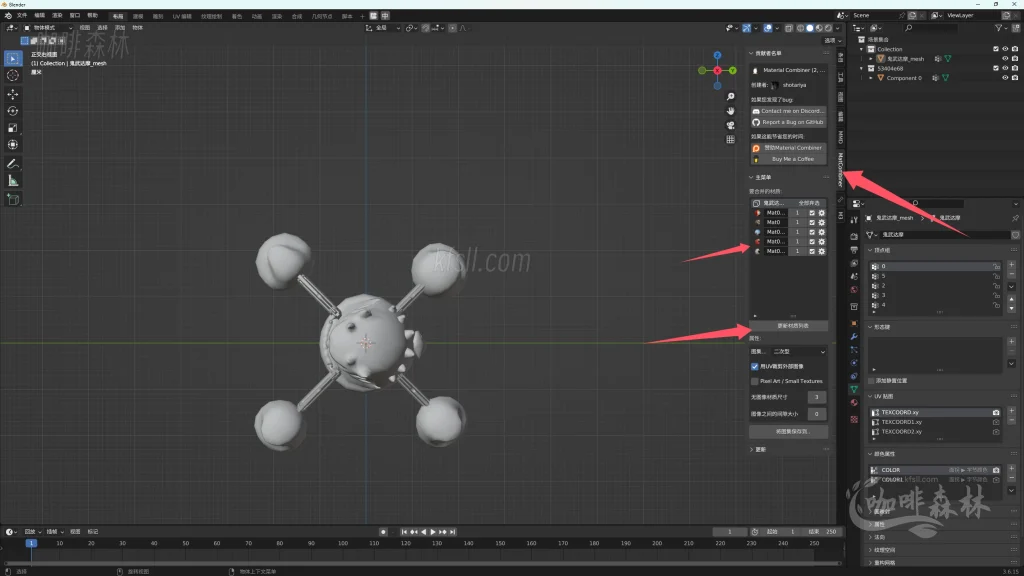Screen dimensions: 1024x576
Task: Open the Modifiers wrench properties tab
Action: coord(853,336)
